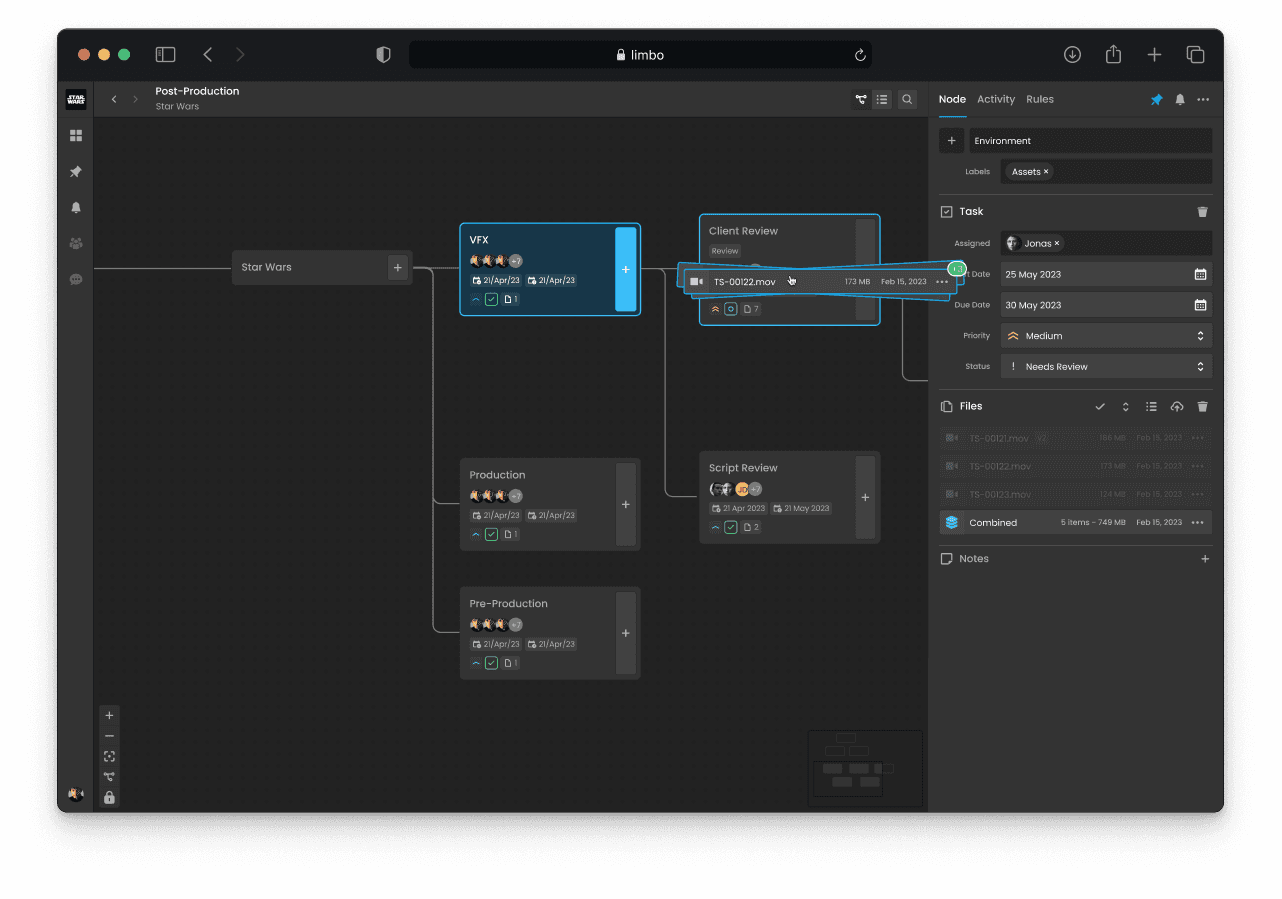Zoom in on the canvas
The image size is (1282, 899).
click(109, 715)
